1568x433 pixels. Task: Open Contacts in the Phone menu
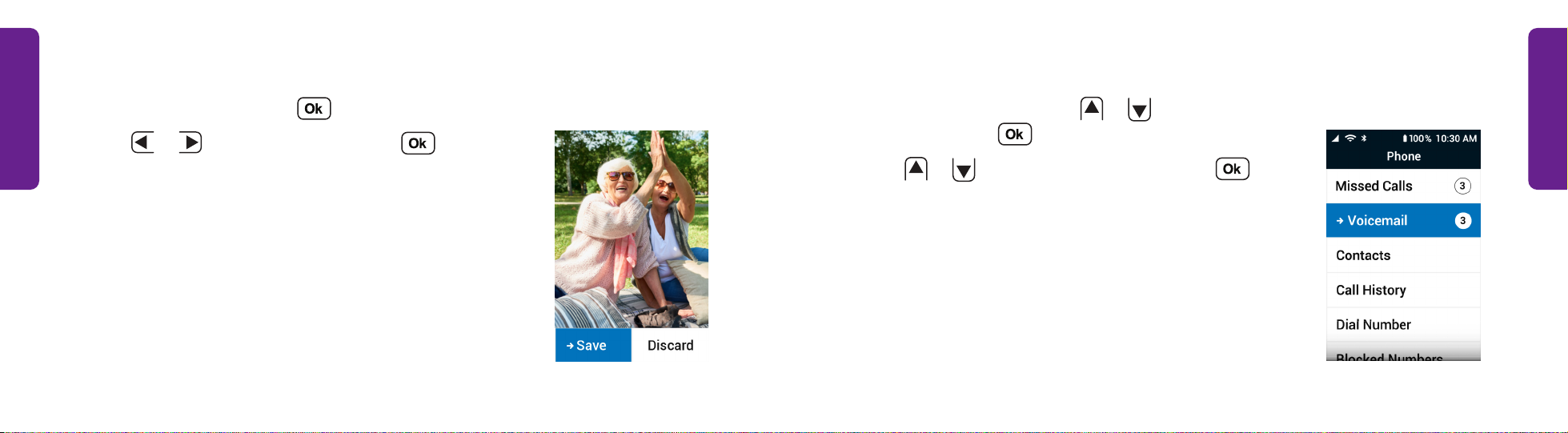[x=1403, y=255]
